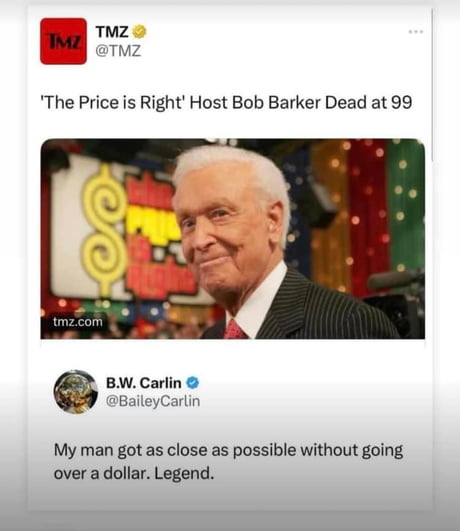Click the gold verified badge beside TMZ

point(139,32)
